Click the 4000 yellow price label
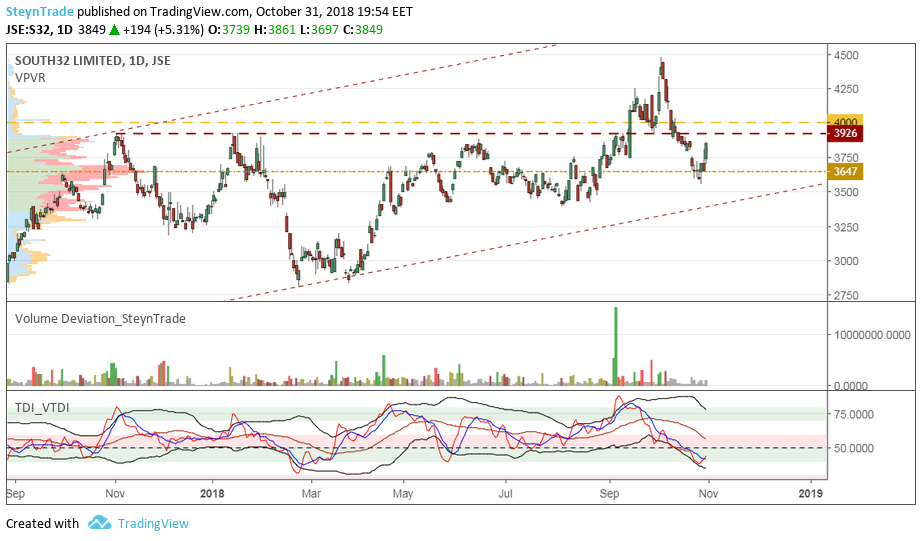 pyautogui.click(x=846, y=121)
